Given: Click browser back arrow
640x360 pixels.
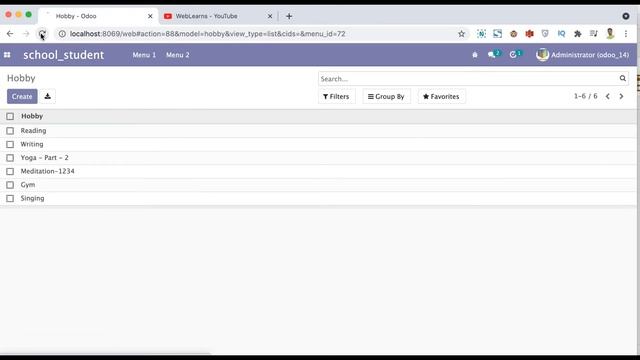Looking at the screenshot, I should [10, 34].
